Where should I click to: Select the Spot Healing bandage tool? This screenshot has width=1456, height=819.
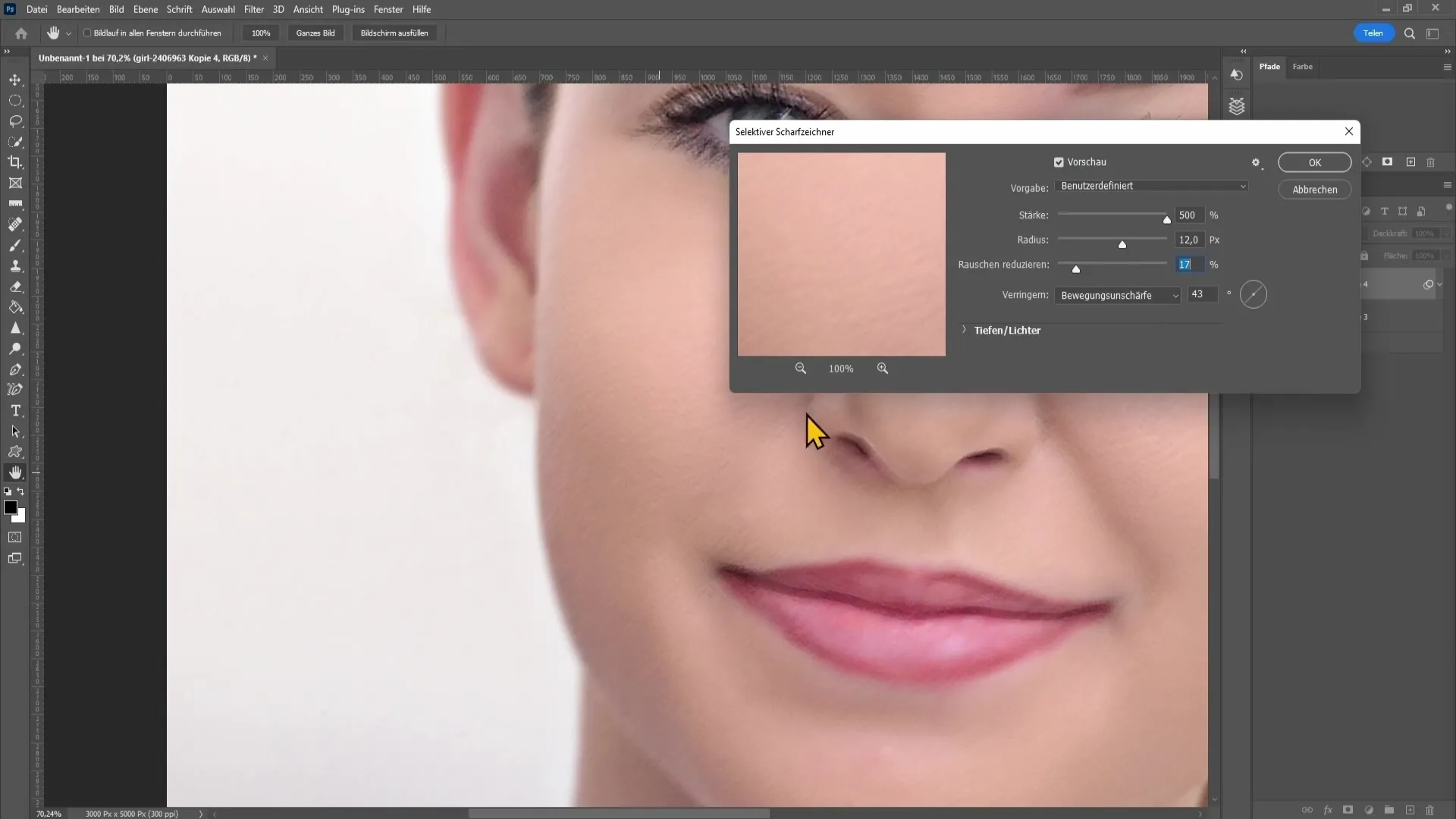15,224
